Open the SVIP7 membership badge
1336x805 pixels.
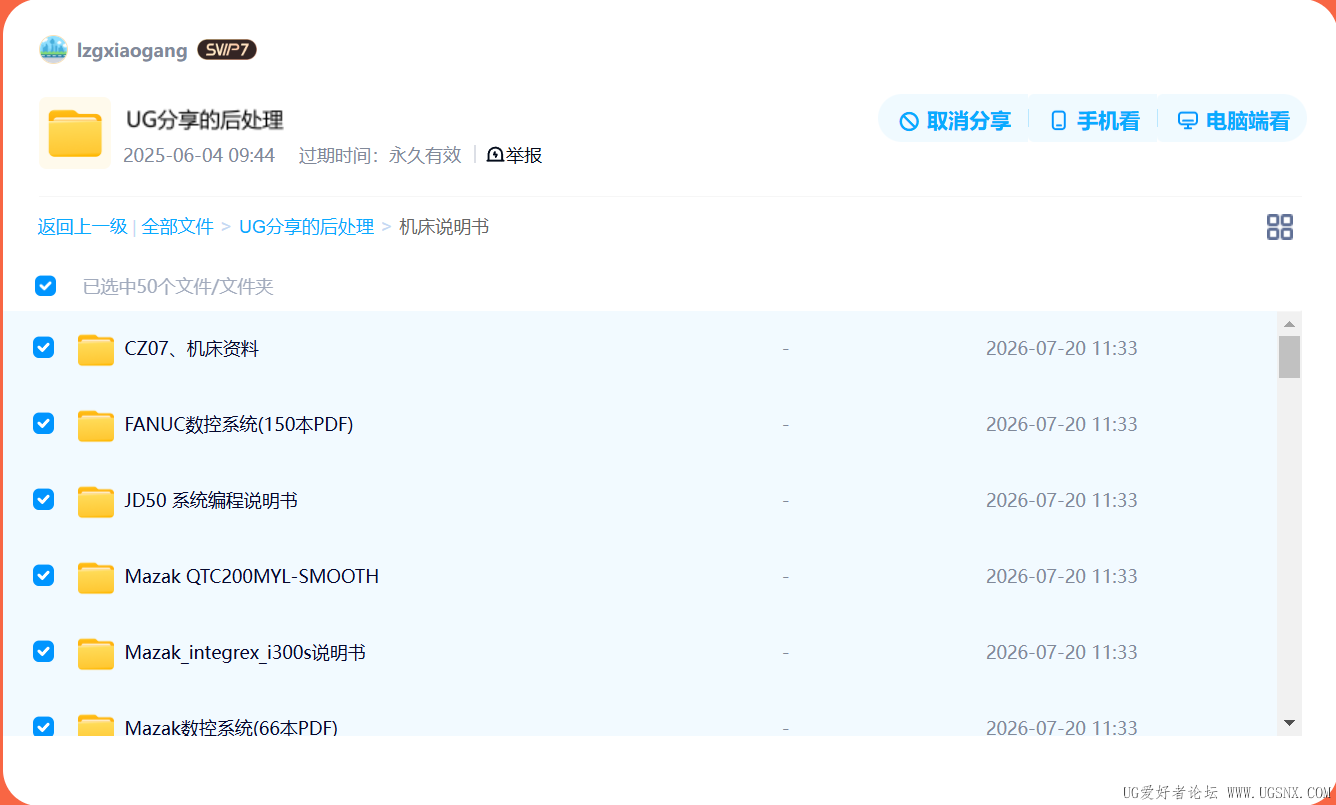coord(227,50)
